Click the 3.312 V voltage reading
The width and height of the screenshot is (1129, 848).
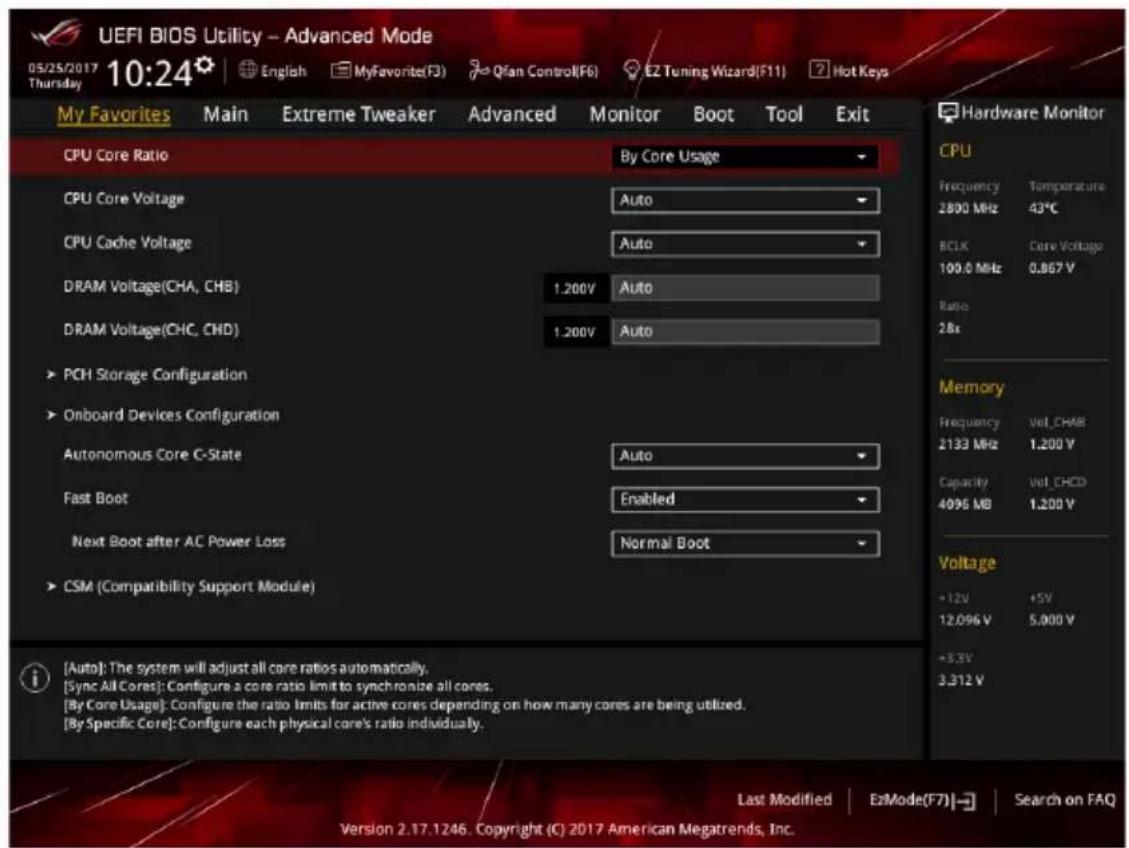(961, 681)
